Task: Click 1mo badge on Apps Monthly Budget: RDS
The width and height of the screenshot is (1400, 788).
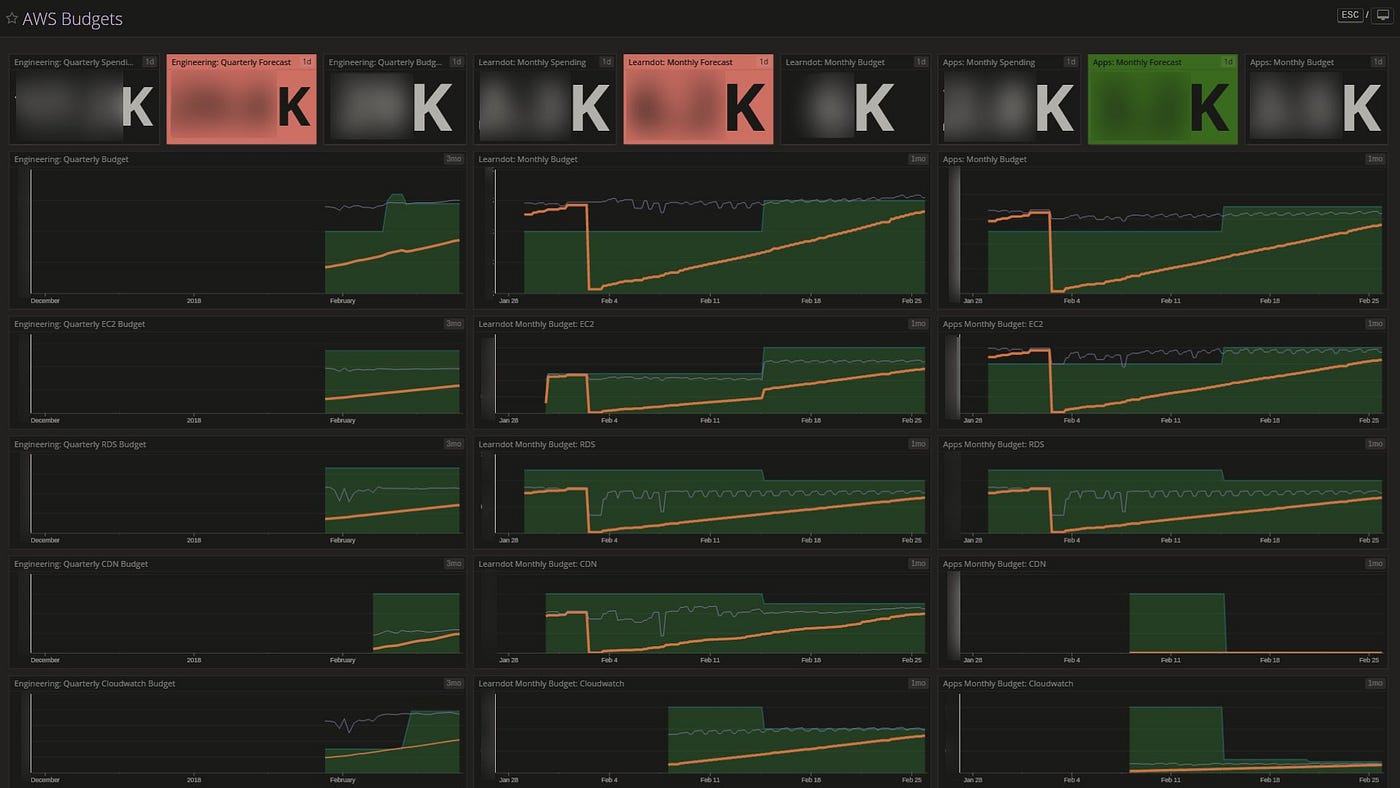Action: pyautogui.click(x=1375, y=444)
